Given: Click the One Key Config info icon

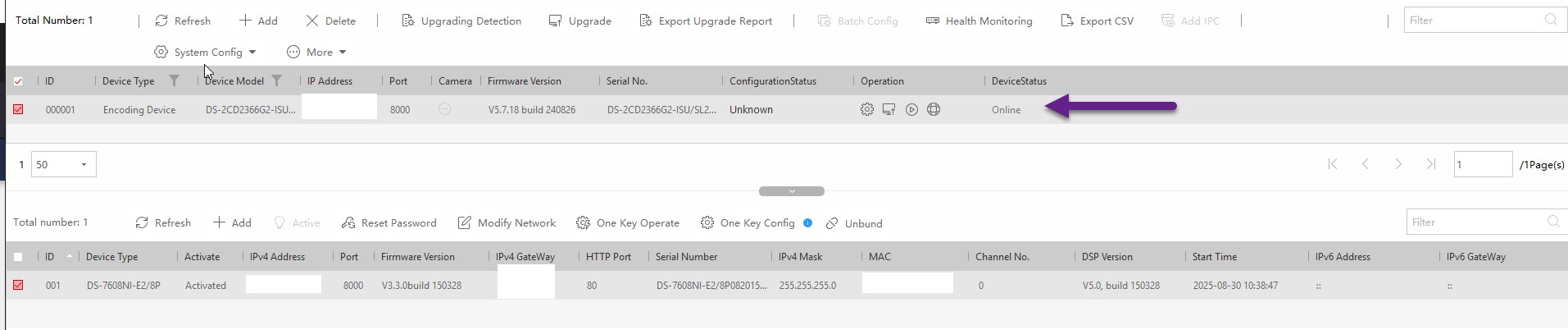Looking at the screenshot, I should tap(807, 222).
